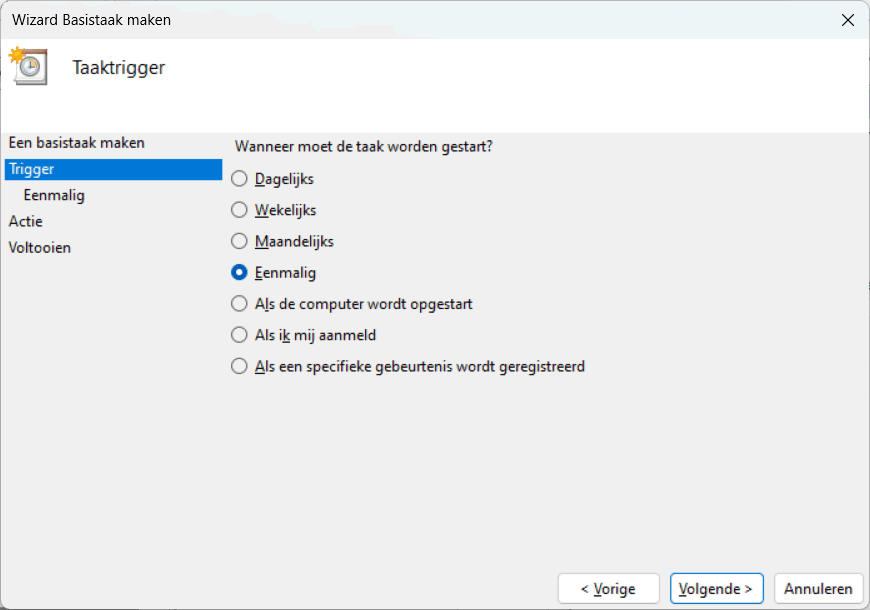The height and width of the screenshot is (610, 870).
Task: Cancel the wizard with Annuleren
Action: (x=818, y=589)
